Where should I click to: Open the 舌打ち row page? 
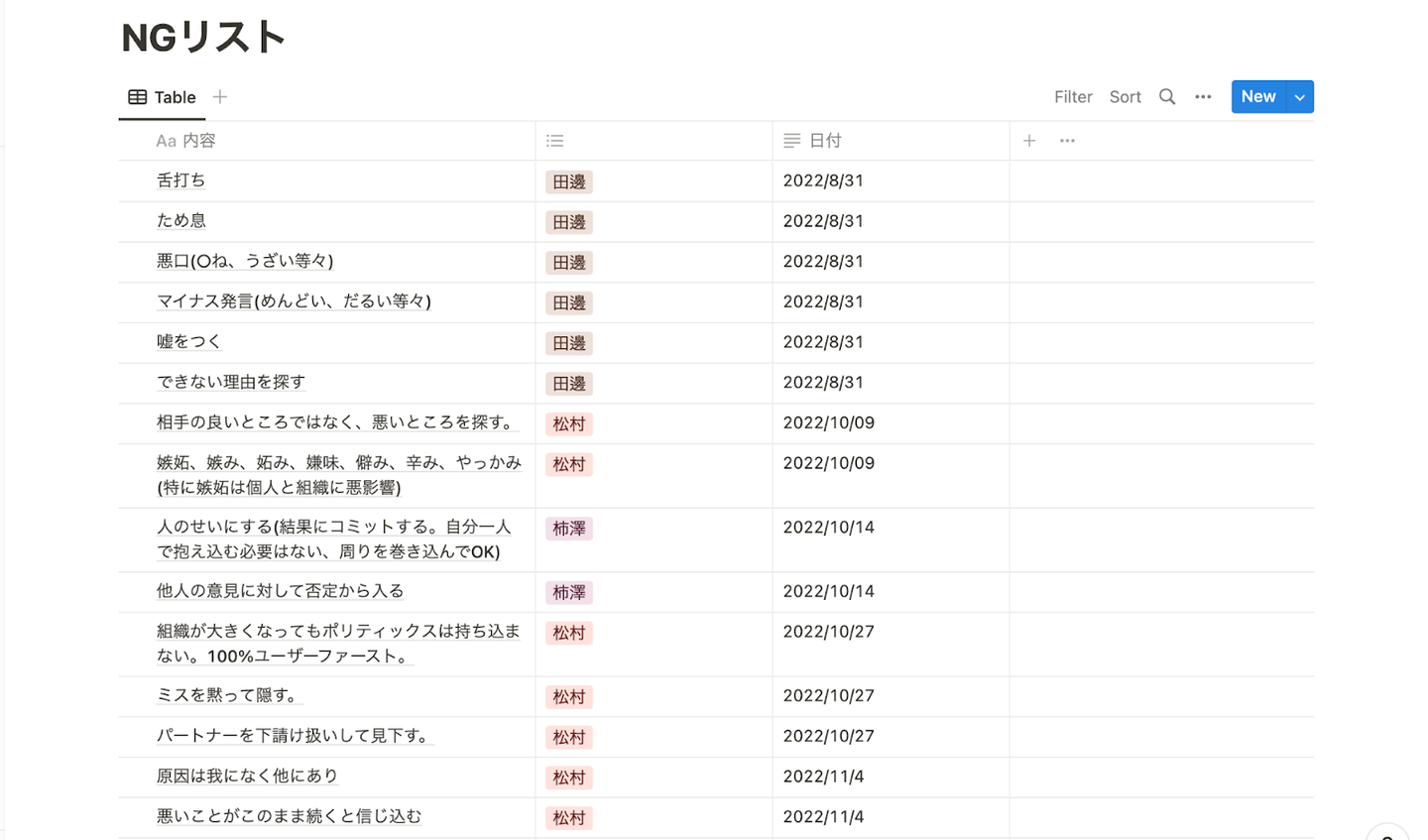point(181,180)
